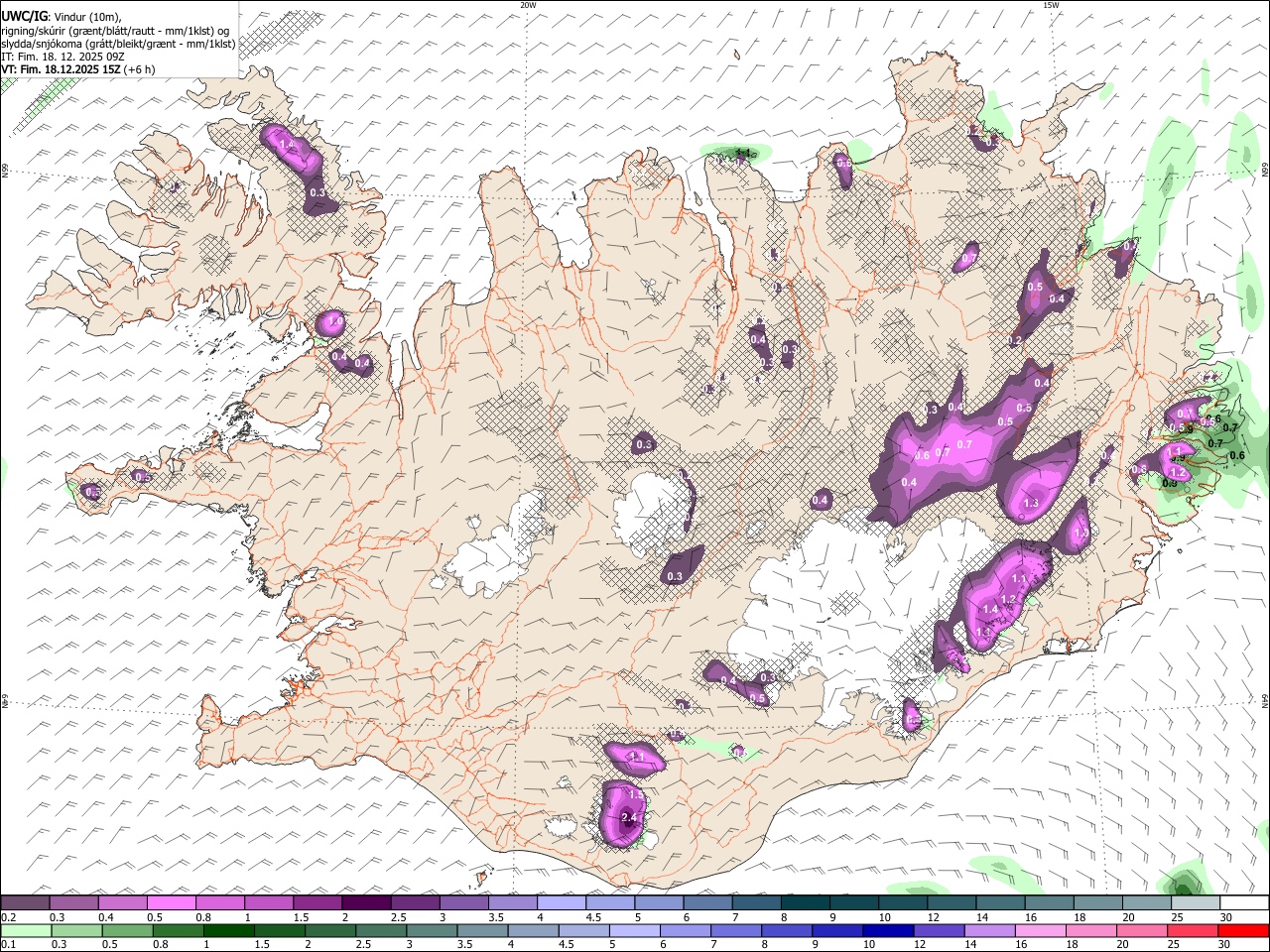Select the white swatch after upper-scale 30
Viewport: 1270px width, 952px height.
pyautogui.click(x=1245, y=902)
